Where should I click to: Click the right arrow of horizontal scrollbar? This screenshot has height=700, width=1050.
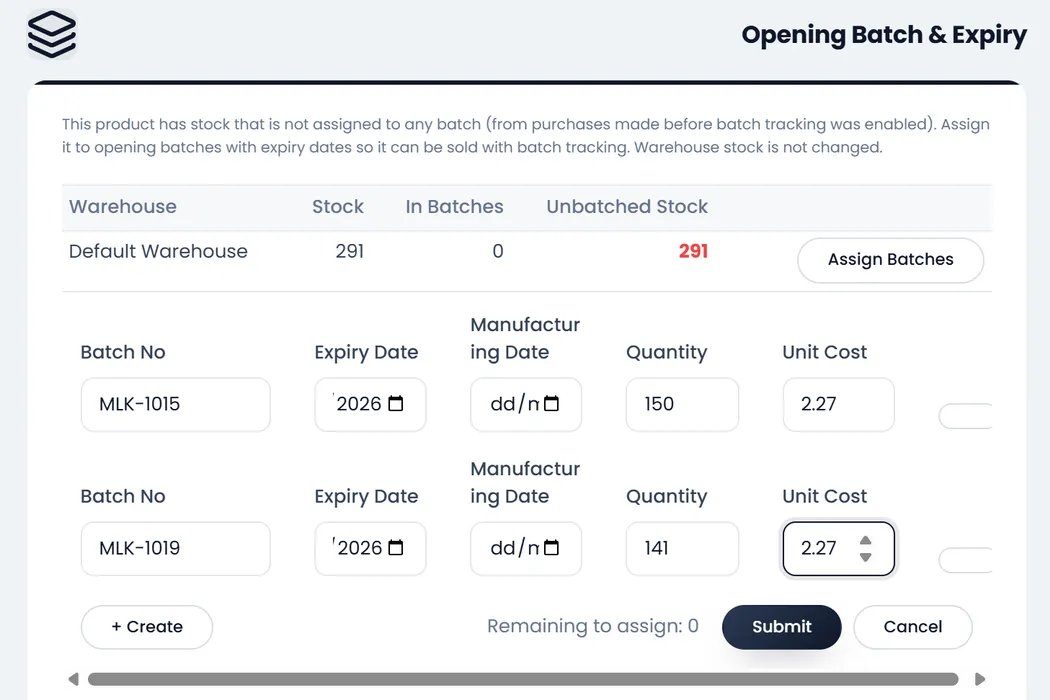coord(980,679)
